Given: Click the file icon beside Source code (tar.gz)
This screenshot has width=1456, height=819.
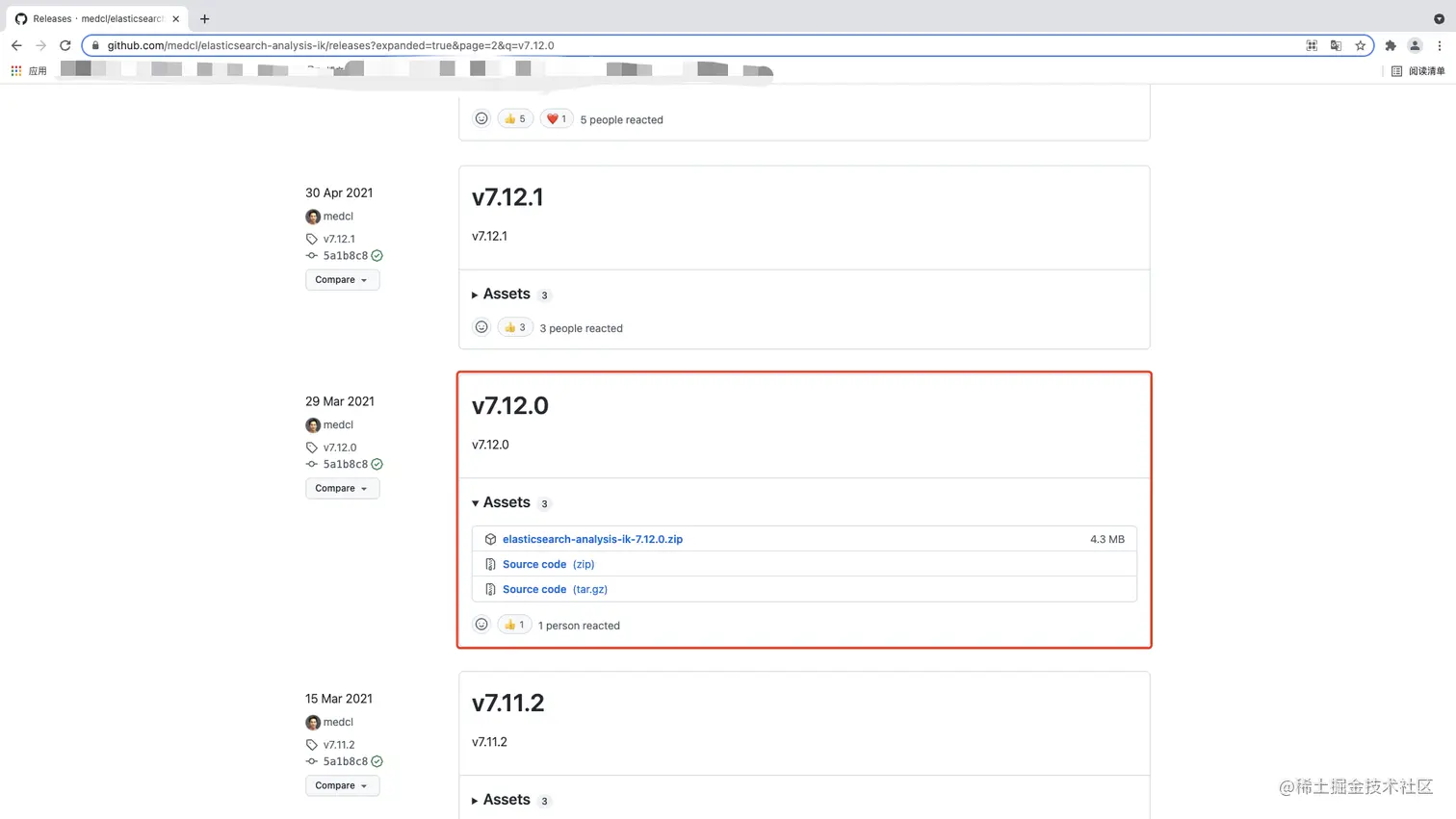Looking at the screenshot, I should click(x=490, y=589).
